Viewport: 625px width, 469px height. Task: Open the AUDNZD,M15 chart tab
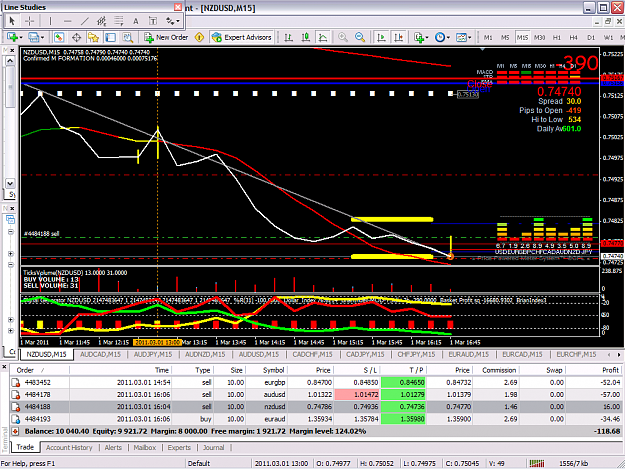(x=205, y=354)
